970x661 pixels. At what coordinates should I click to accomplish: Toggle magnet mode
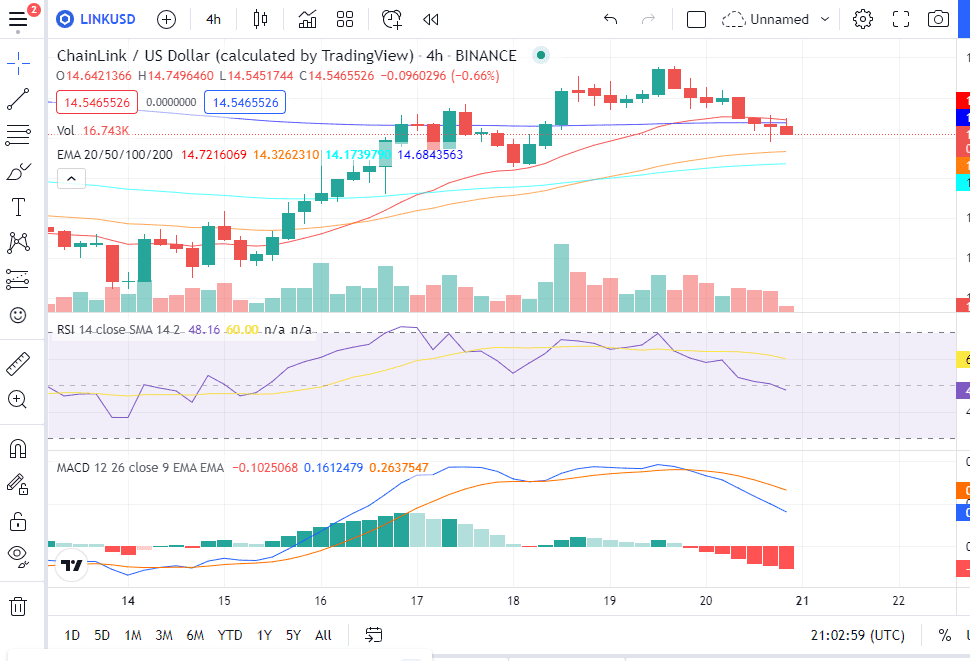(18, 448)
